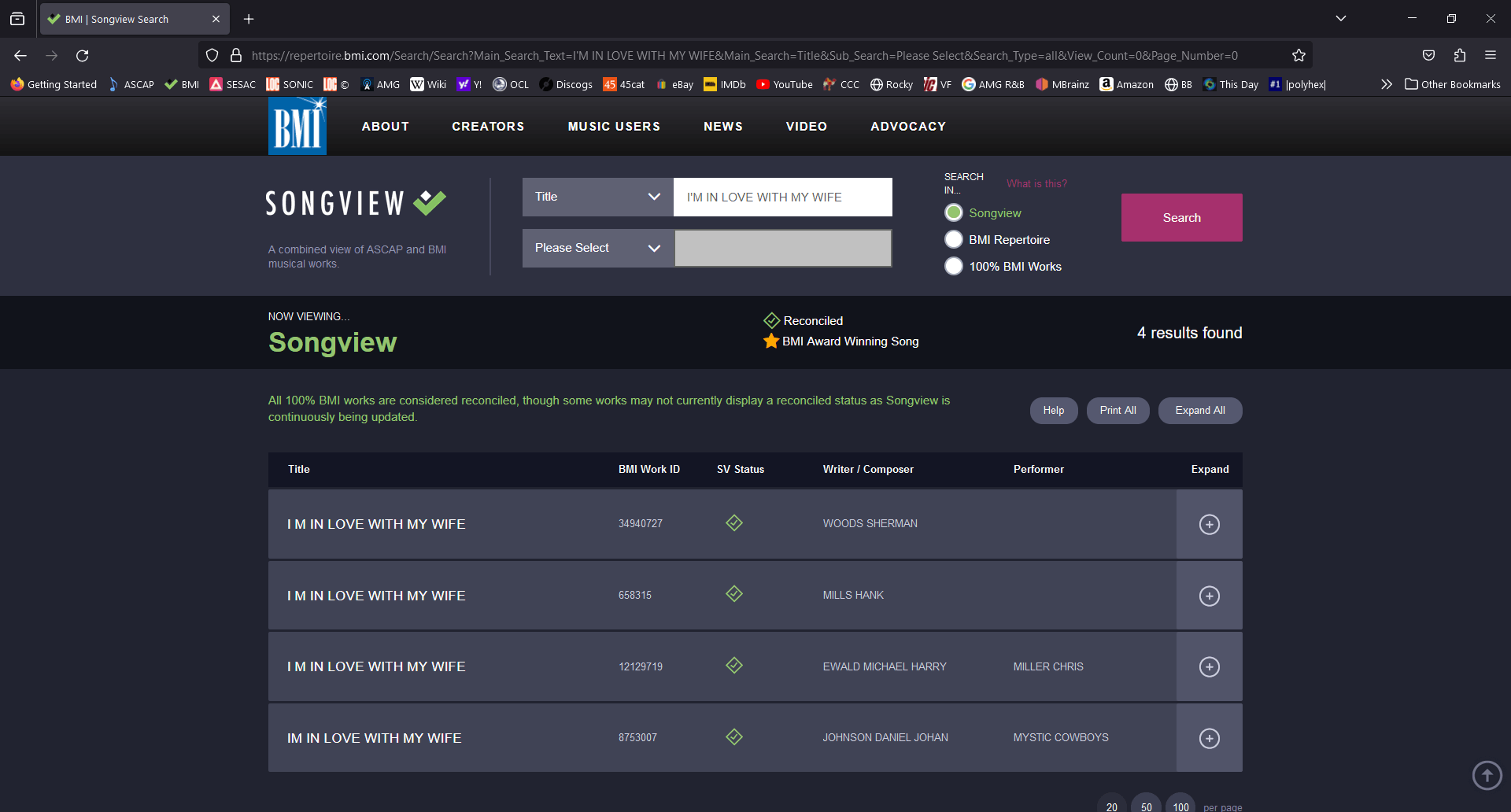Screen dimensions: 1511x812
Task: Open the This Day bookmark
Action: coord(1231,84)
